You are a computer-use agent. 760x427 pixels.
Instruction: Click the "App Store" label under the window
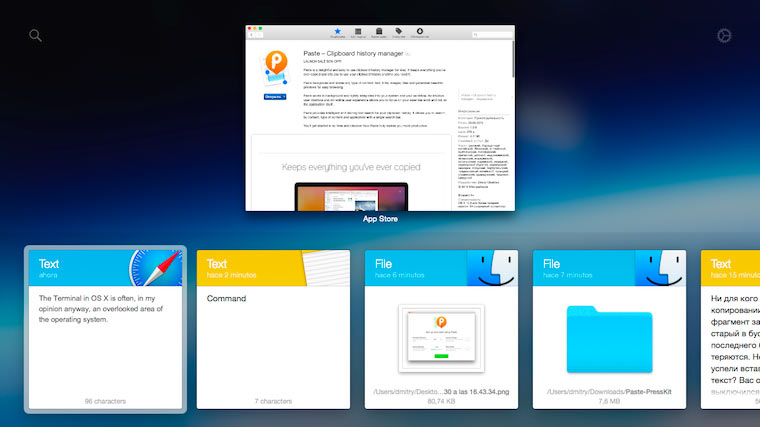[x=380, y=219]
